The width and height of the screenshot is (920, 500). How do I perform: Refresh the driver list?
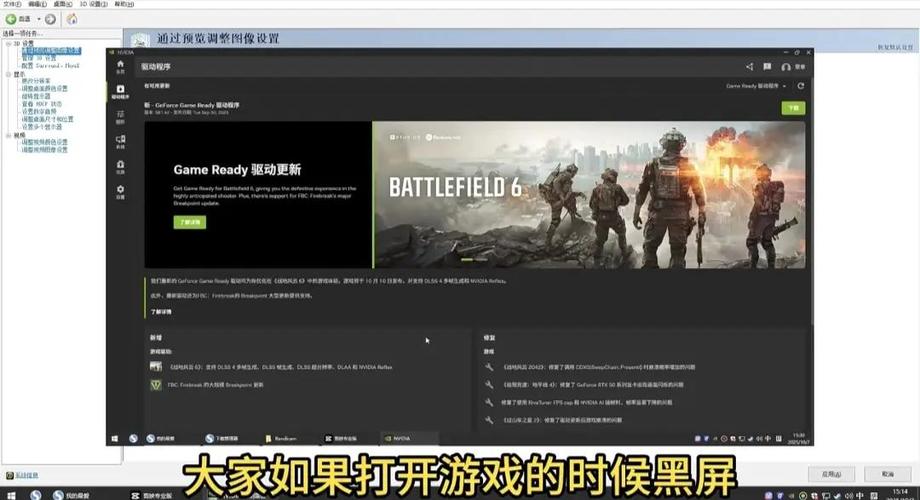pos(800,86)
